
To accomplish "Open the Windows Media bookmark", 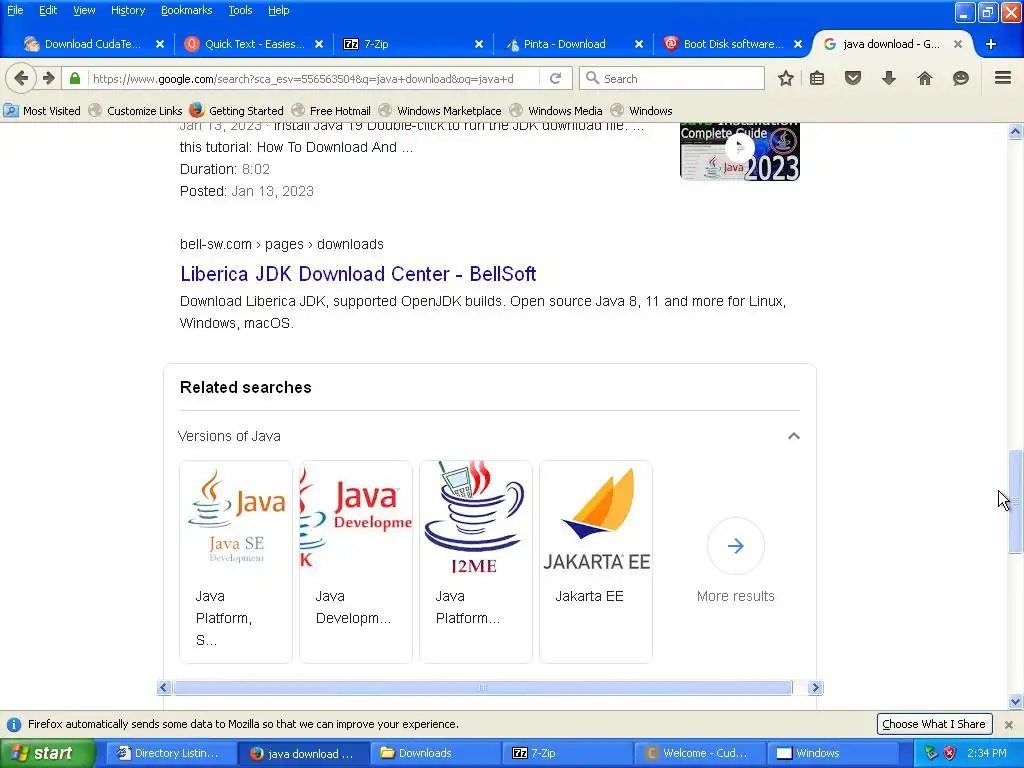I will (556, 110).
